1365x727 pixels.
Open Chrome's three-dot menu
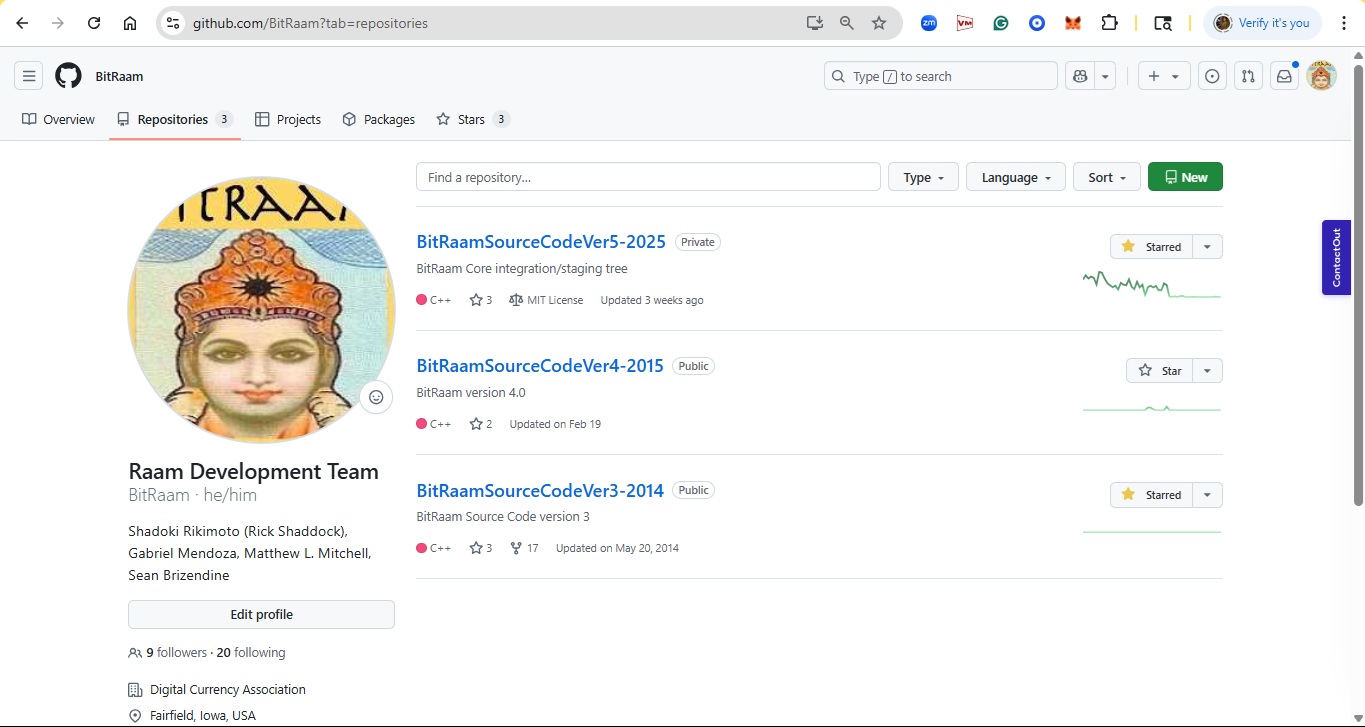[1344, 23]
